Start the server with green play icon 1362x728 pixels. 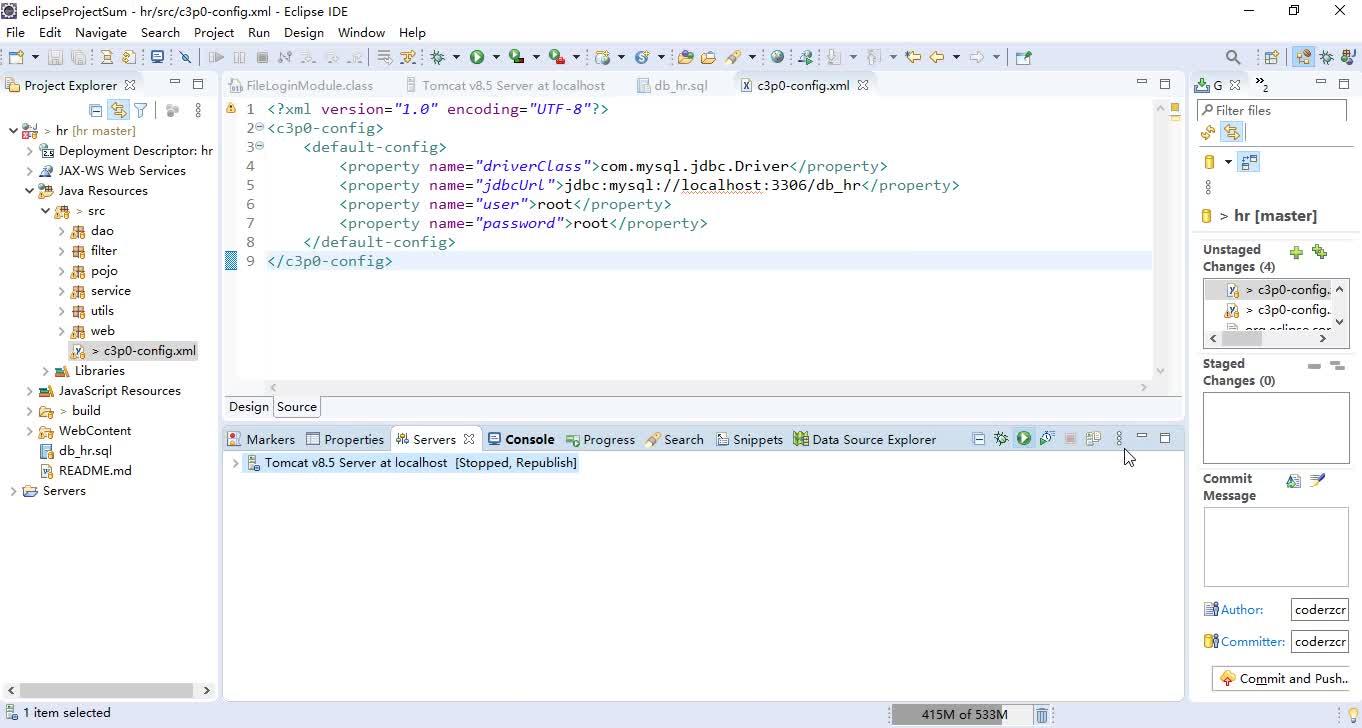pos(1024,438)
